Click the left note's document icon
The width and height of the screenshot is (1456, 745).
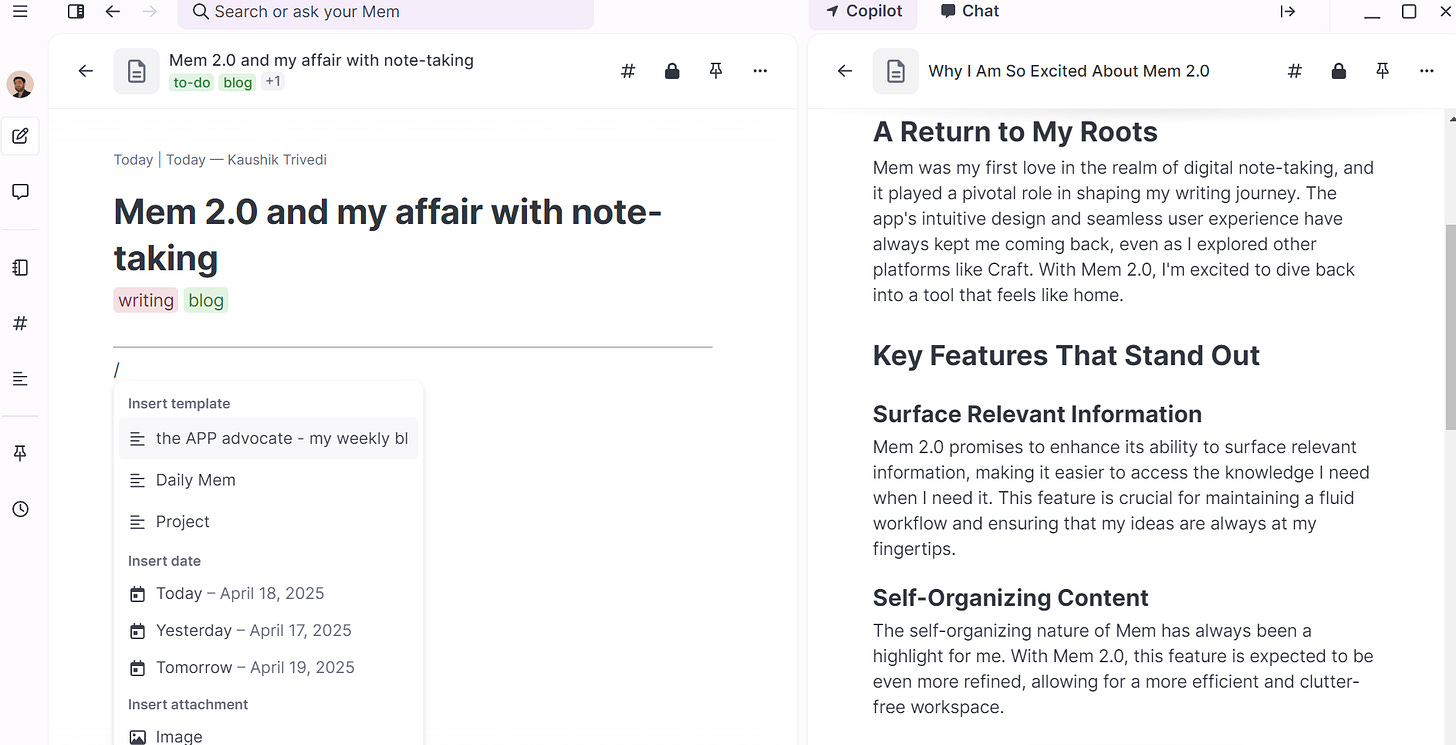(137, 71)
